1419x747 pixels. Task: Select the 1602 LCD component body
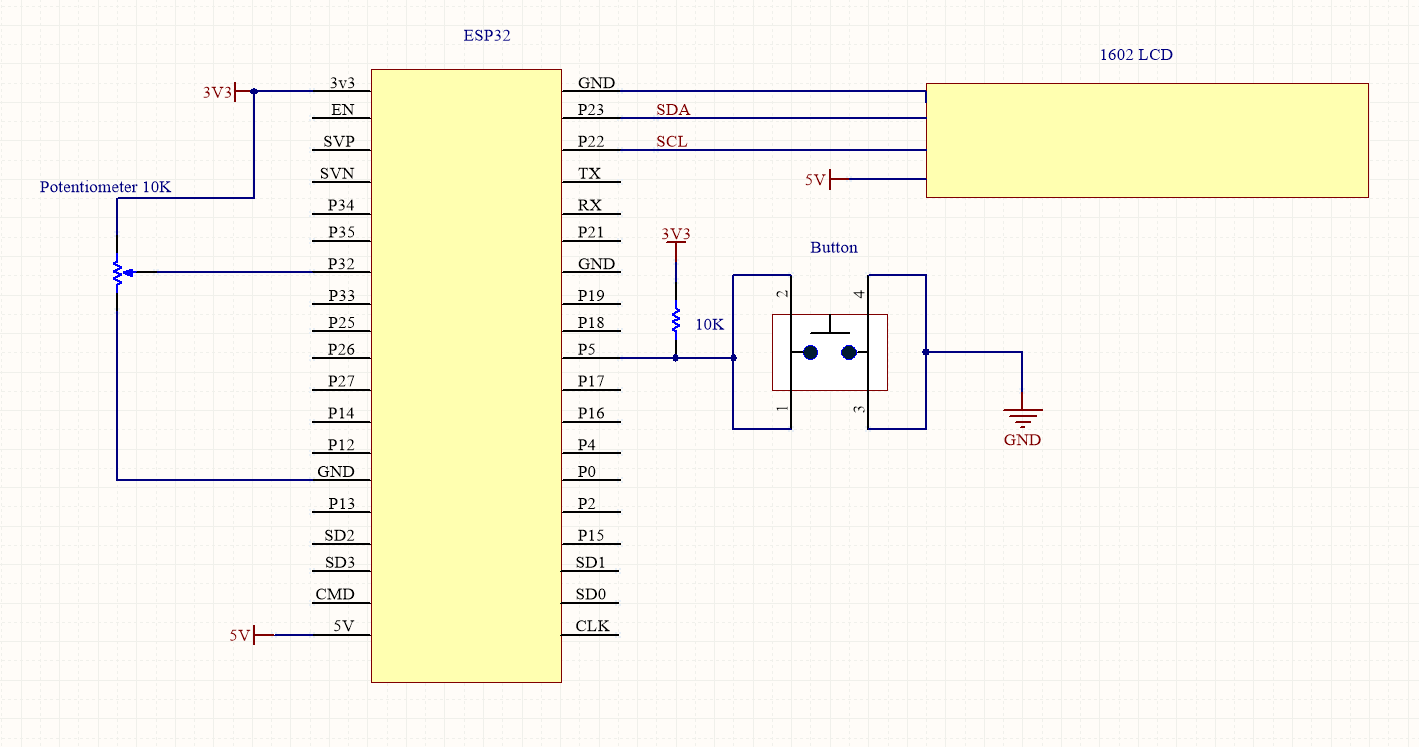[1147, 140]
